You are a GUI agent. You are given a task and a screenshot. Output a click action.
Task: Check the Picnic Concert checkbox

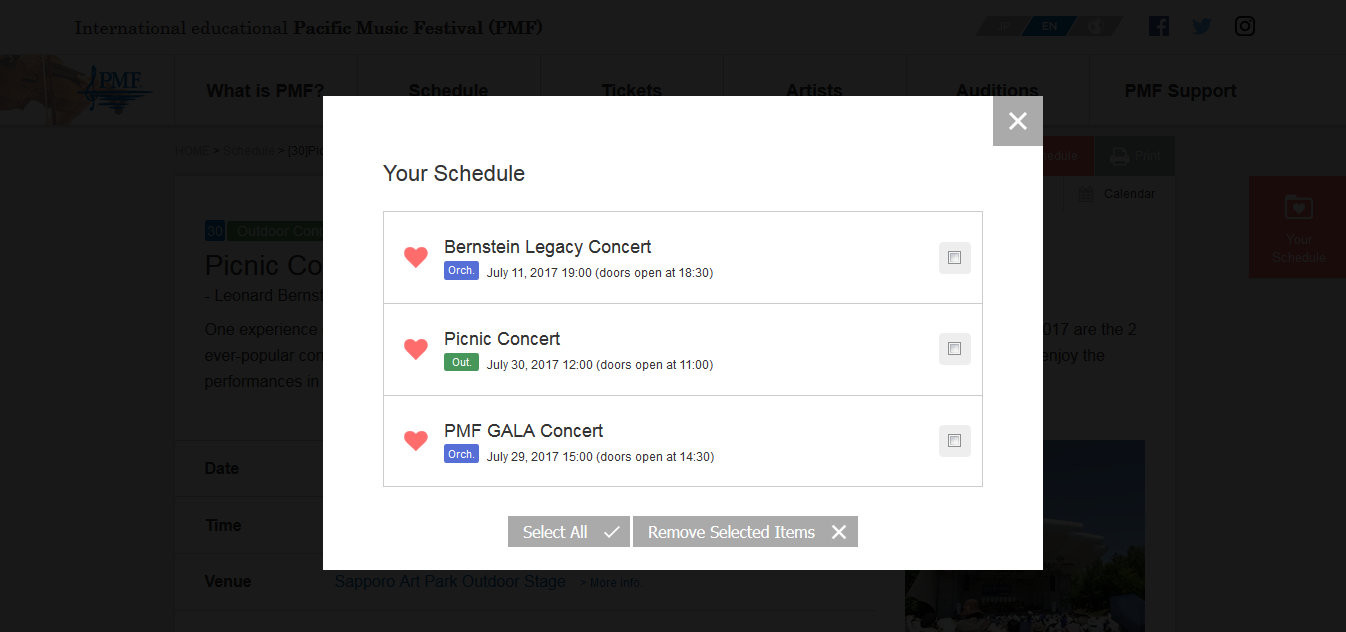click(x=955, y=349)
